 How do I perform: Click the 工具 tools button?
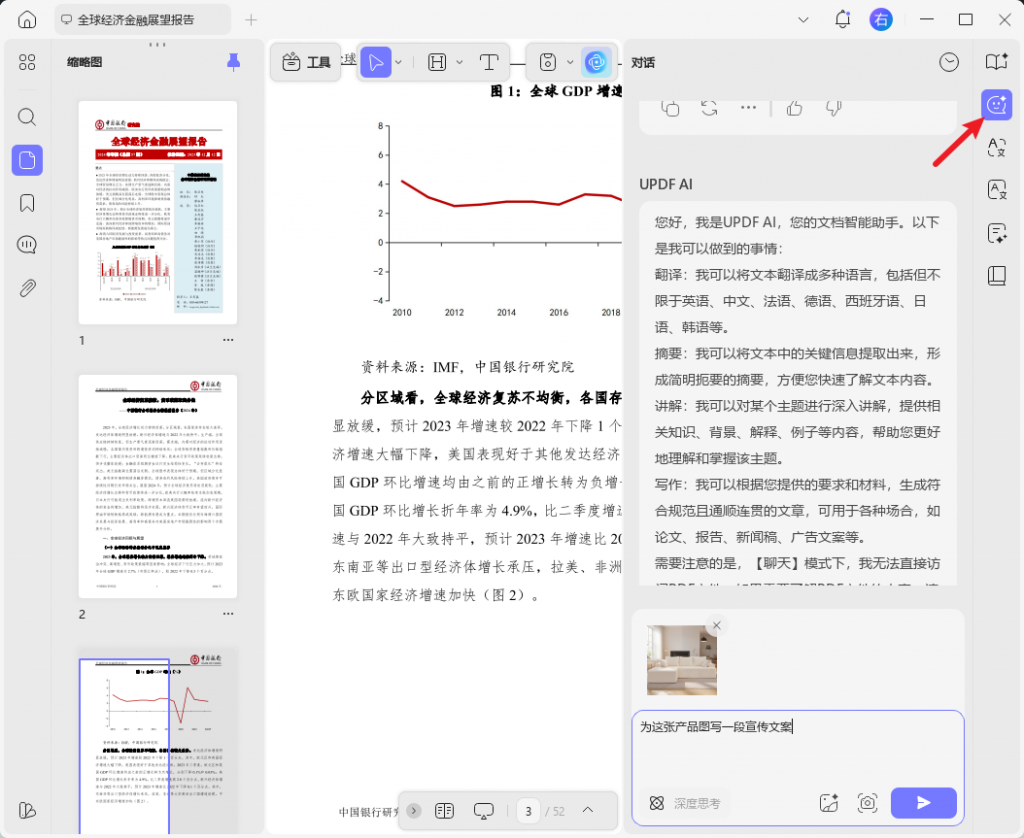[307, 62]
